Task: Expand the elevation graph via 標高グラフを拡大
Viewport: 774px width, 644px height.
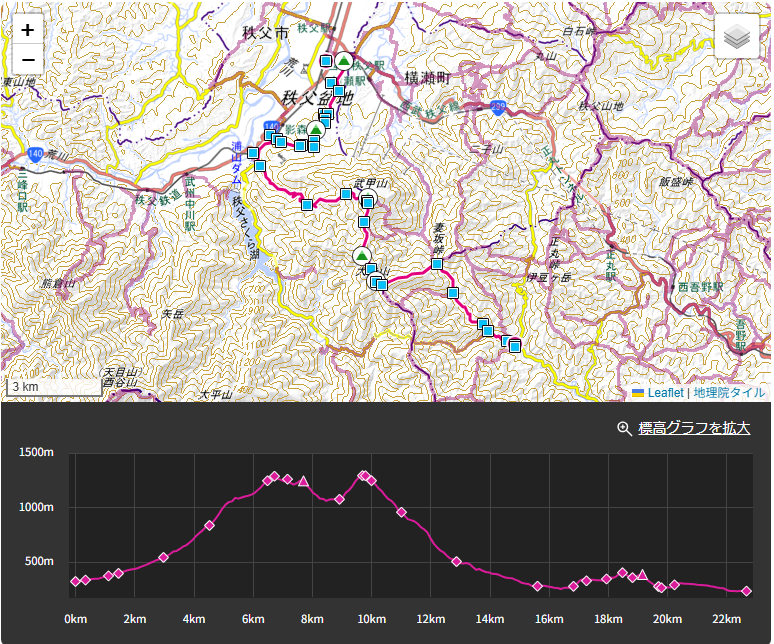Action: point(694,428)
